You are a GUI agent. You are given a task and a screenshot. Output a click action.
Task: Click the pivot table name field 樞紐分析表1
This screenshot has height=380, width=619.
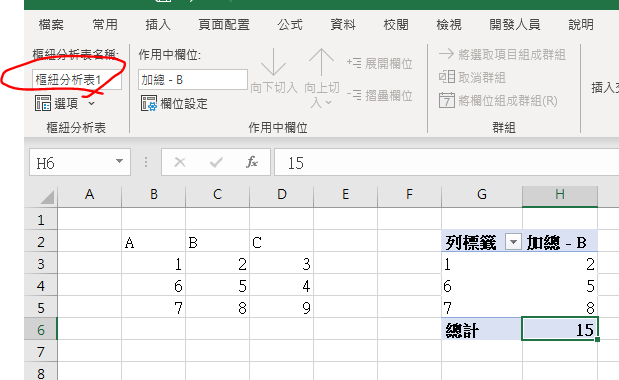pos(77,80)
